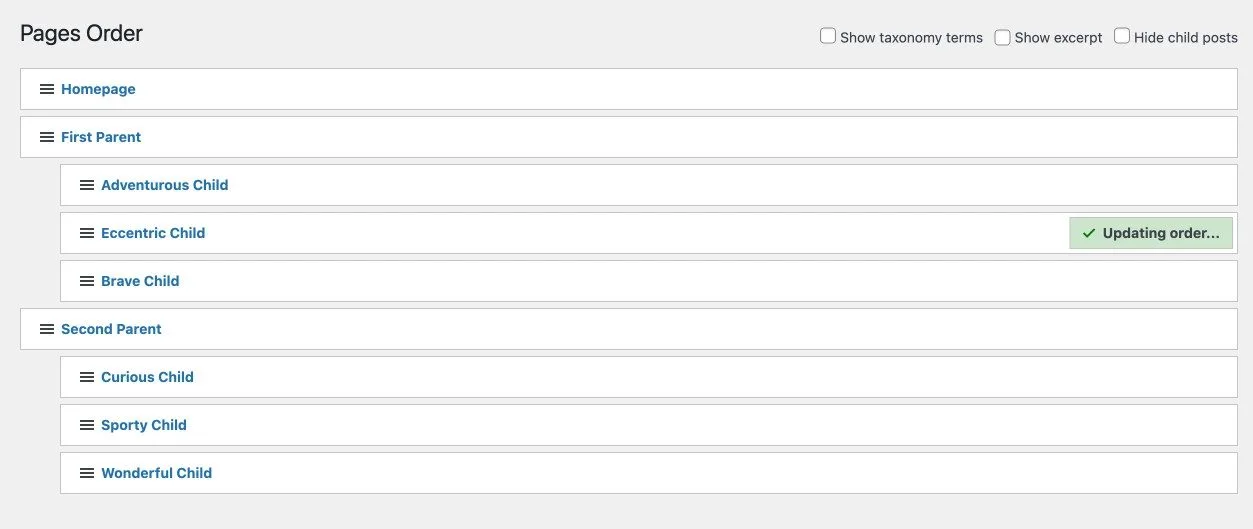Click the drag handle for Eccentric Child
Image resolution: width=1253 pixels, height=529 pixels.
click(86, 233)
